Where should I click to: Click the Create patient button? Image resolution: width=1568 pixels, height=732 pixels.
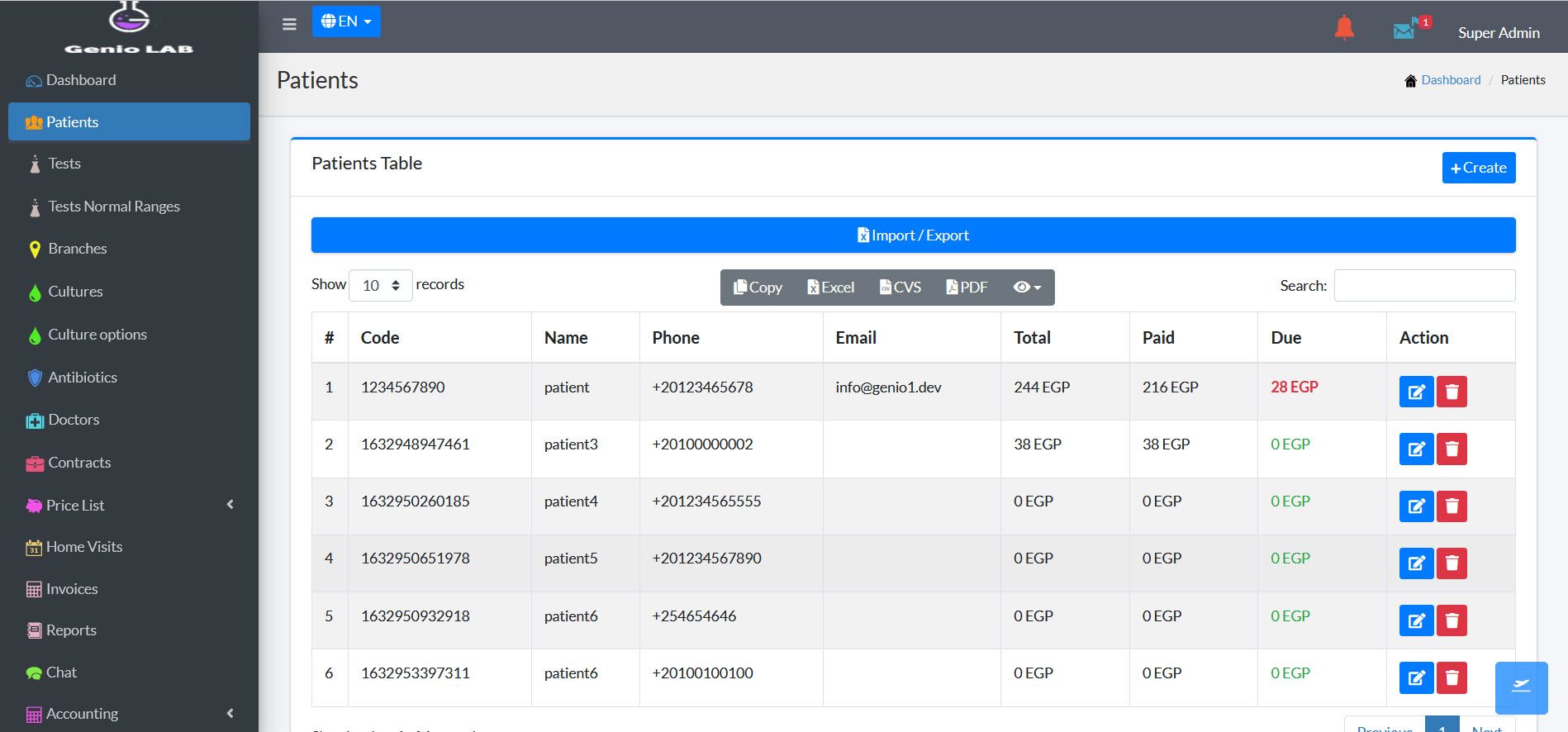pos(1478,168)
